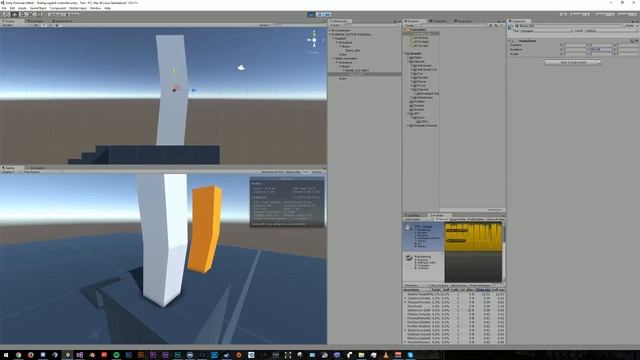Open the Transform component gear menu
Viewport: 640px width, 360px height.
pyautogui.click(x=636, y=41)
